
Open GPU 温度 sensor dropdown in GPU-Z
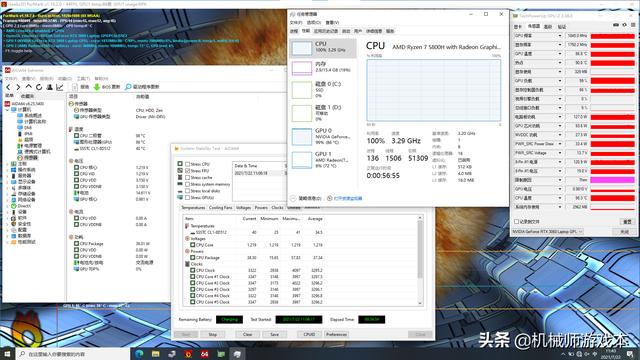point(560,54)
